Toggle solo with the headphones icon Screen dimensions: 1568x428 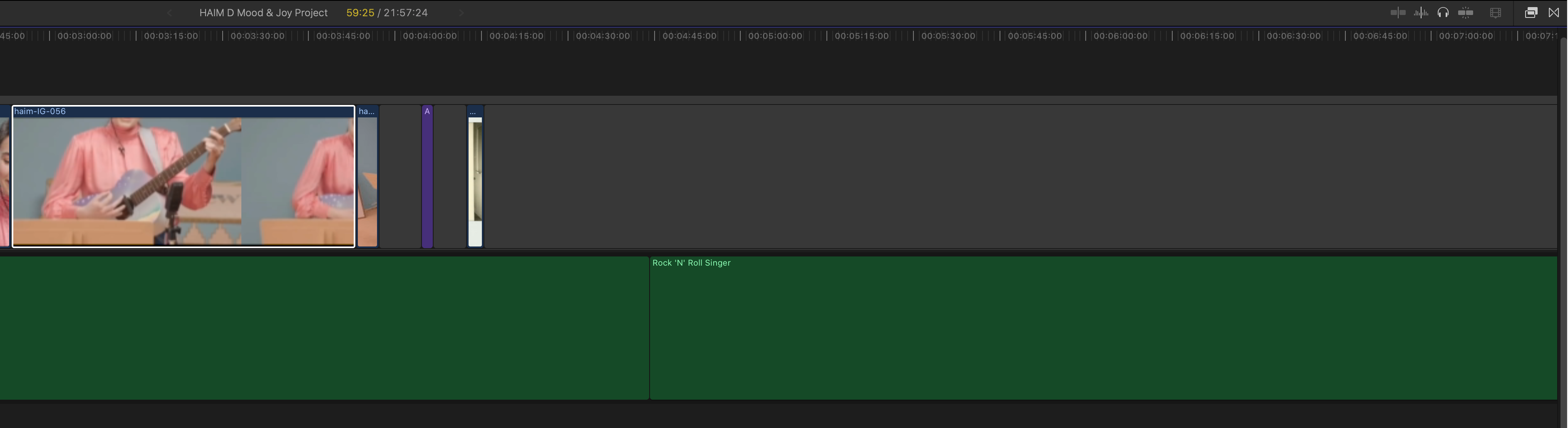[x=1443, y=13]
